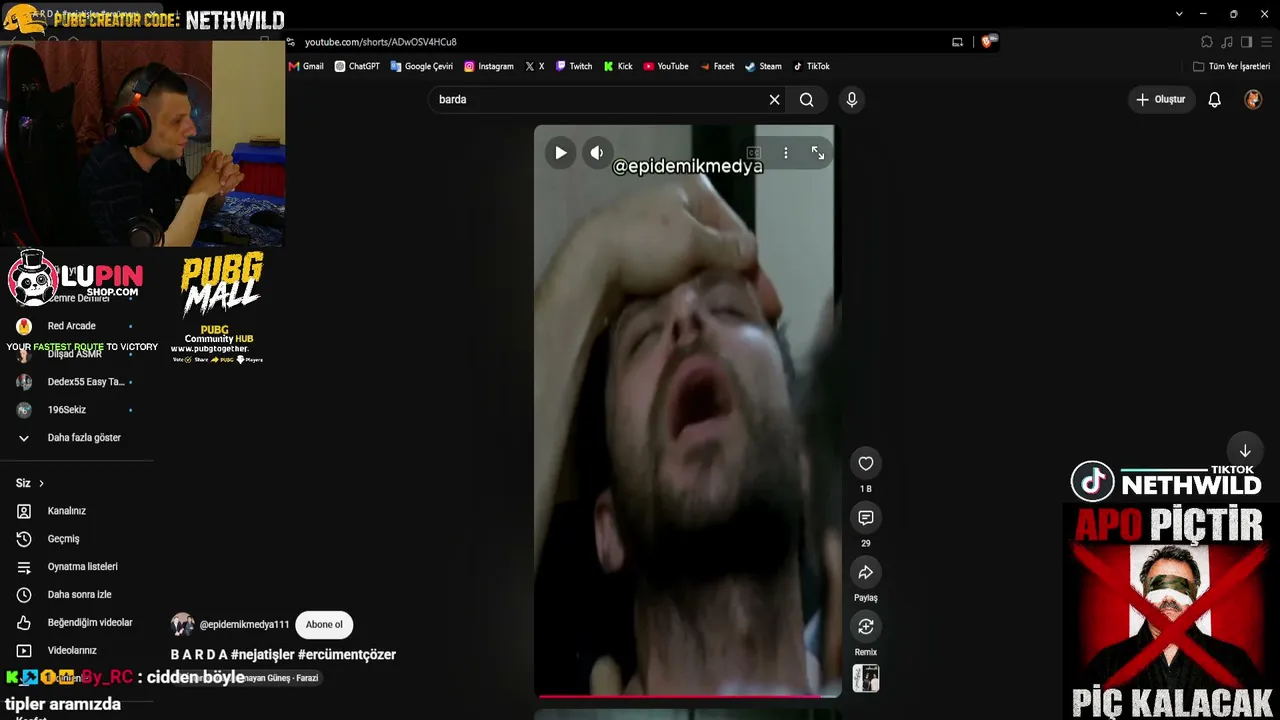Viewport: 1280px width, 720px height.
Task: Toggle closed captions on the Short
Action: click(754, 153)
